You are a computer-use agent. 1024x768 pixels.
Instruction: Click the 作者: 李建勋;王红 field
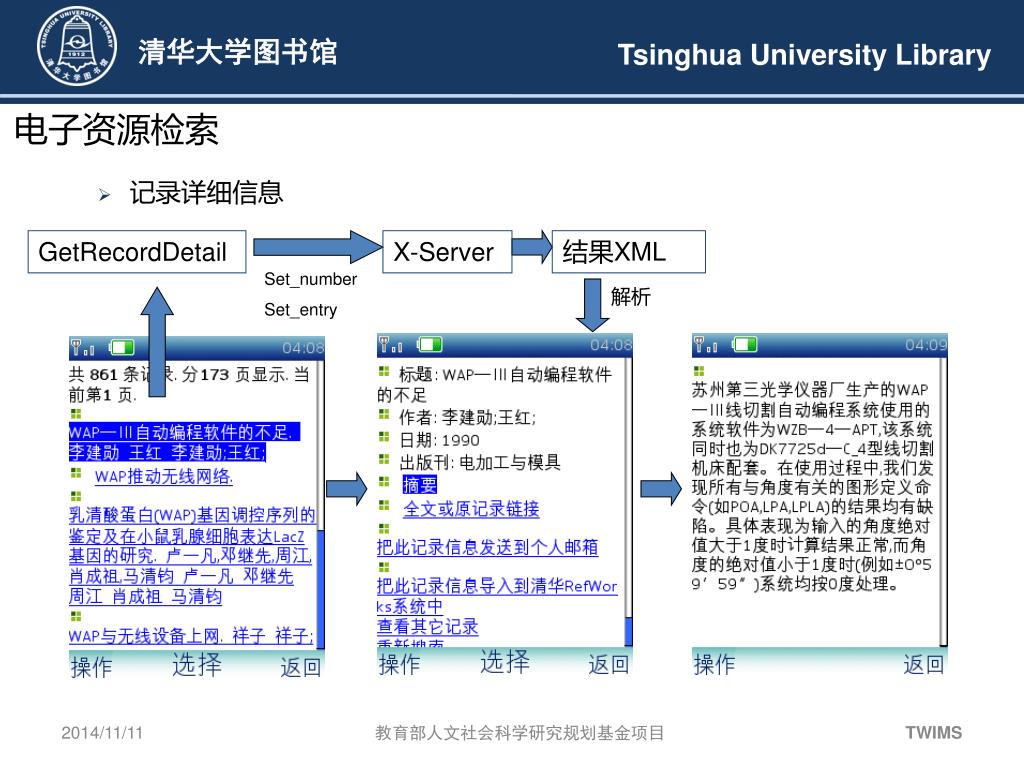467,417
